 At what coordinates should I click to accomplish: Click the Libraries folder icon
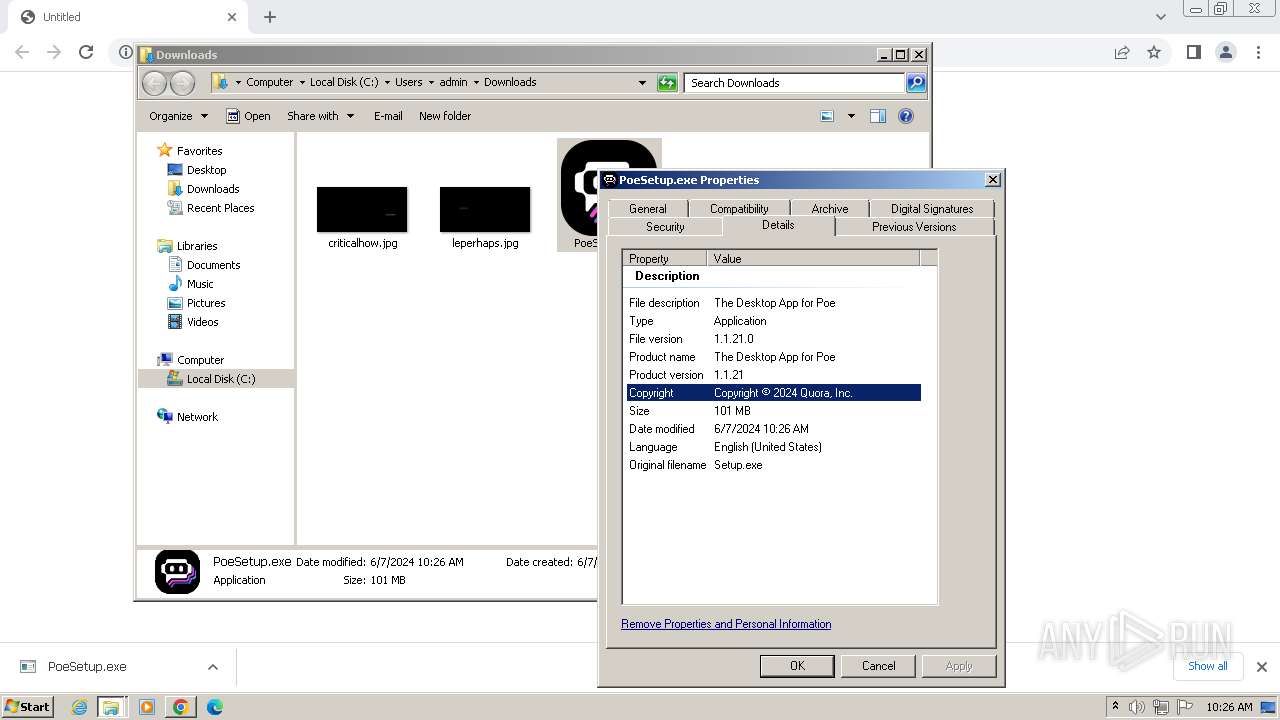tap(165, 246)
